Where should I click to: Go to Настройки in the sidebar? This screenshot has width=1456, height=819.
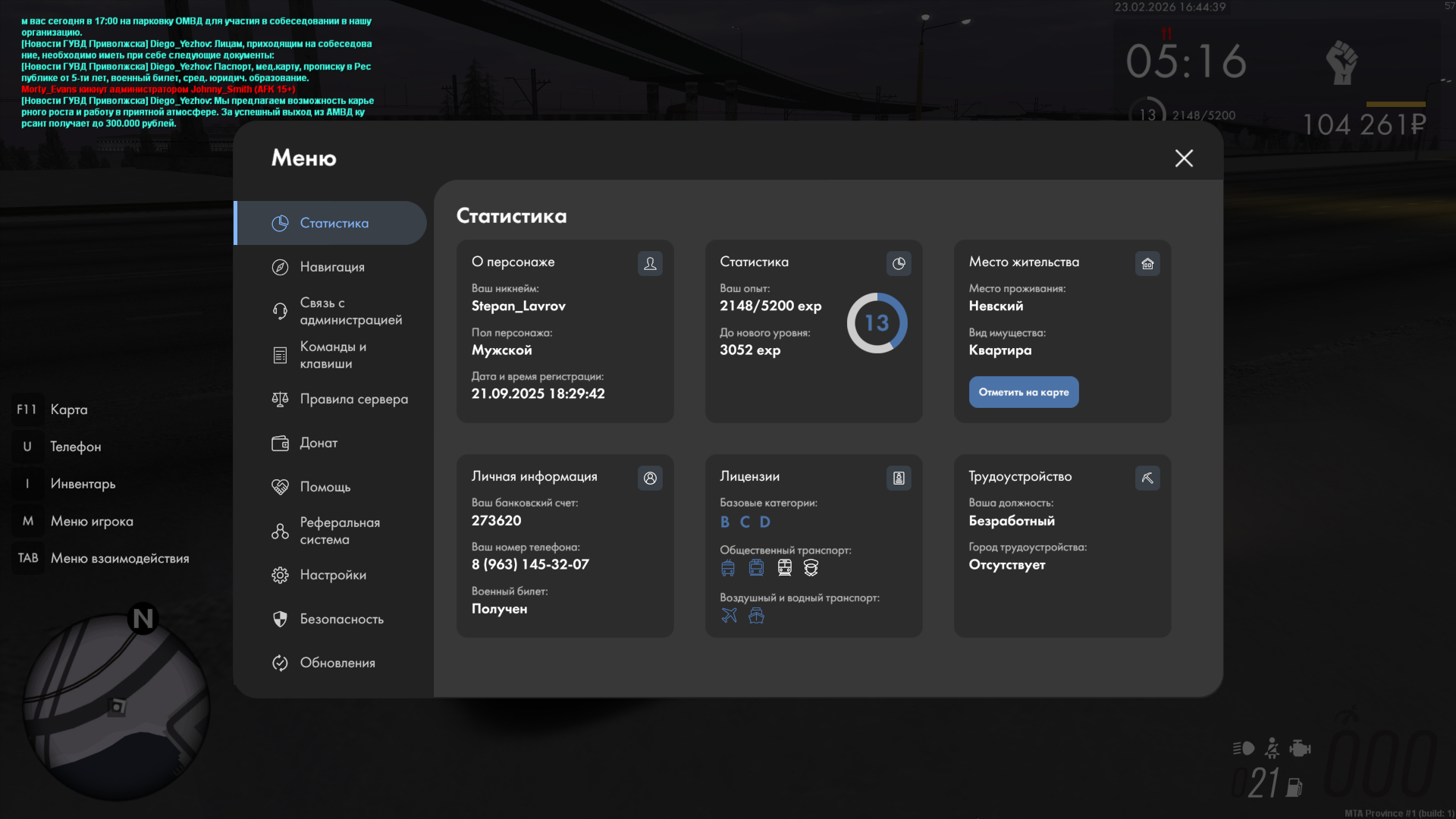click(x=332, y=575)
